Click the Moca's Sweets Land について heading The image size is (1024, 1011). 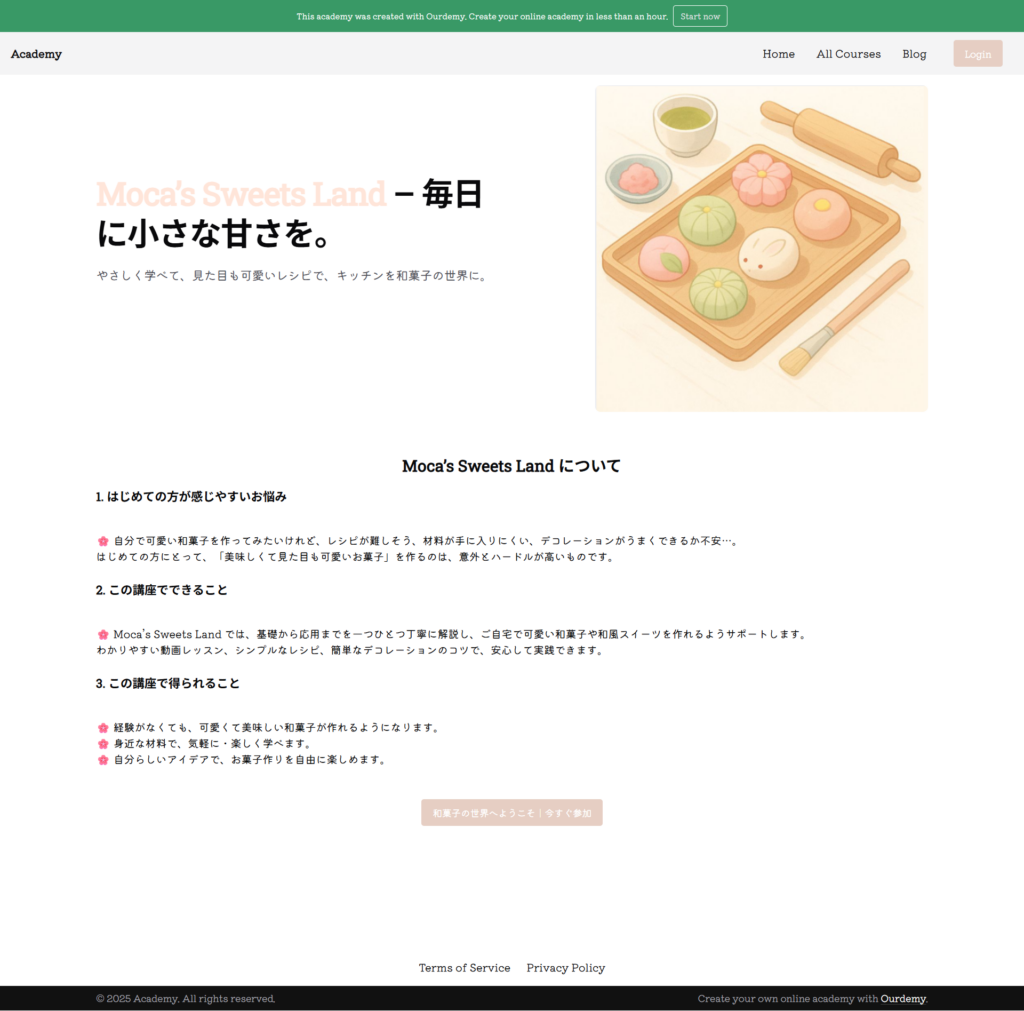511,466
